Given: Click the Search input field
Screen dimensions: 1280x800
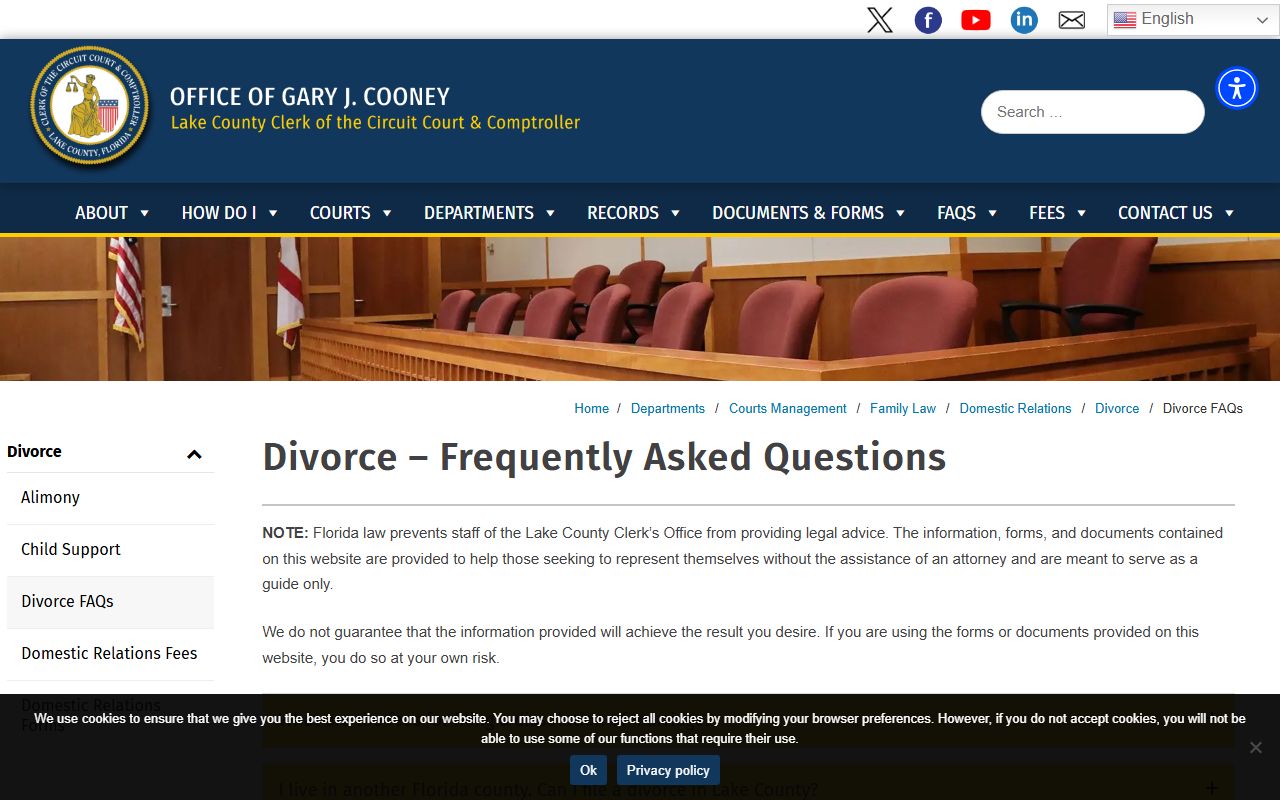Looking at the screenshot, I should click(x=1092, y=112).
